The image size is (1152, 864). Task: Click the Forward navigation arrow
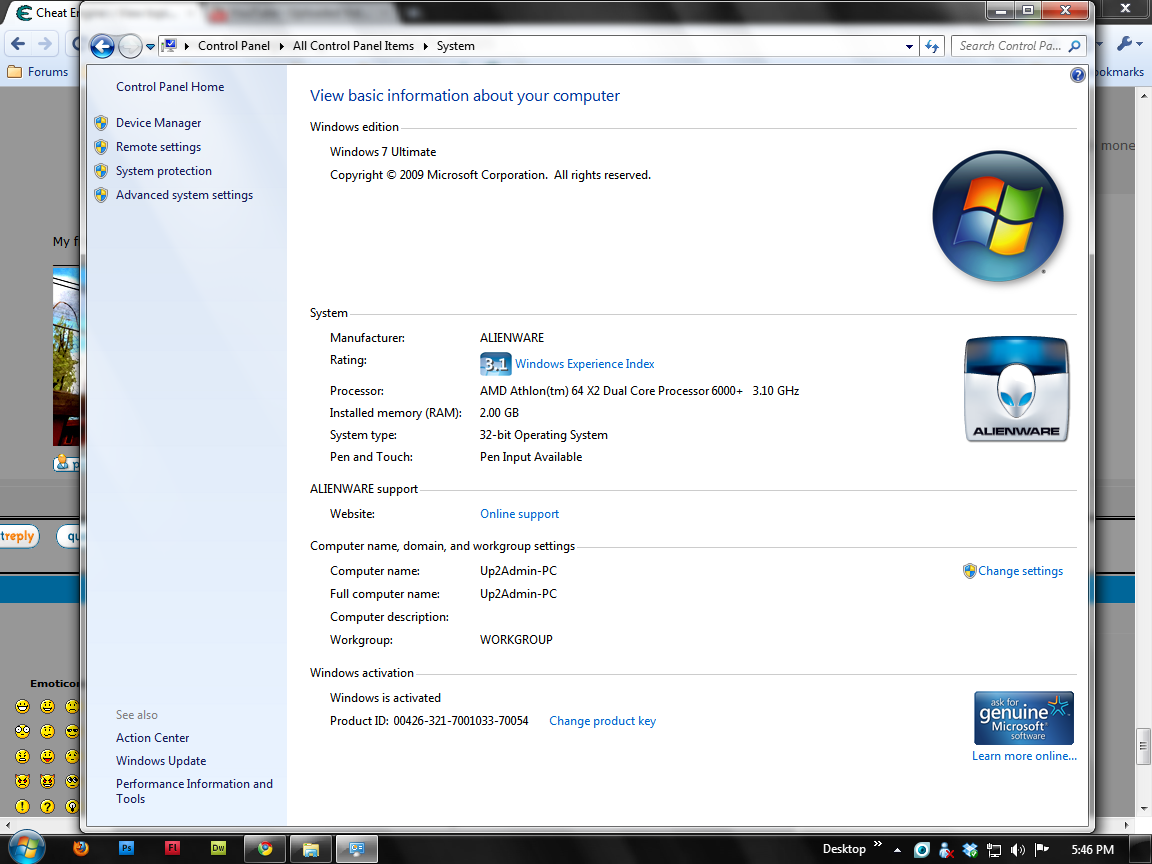(x=130, y=46)
